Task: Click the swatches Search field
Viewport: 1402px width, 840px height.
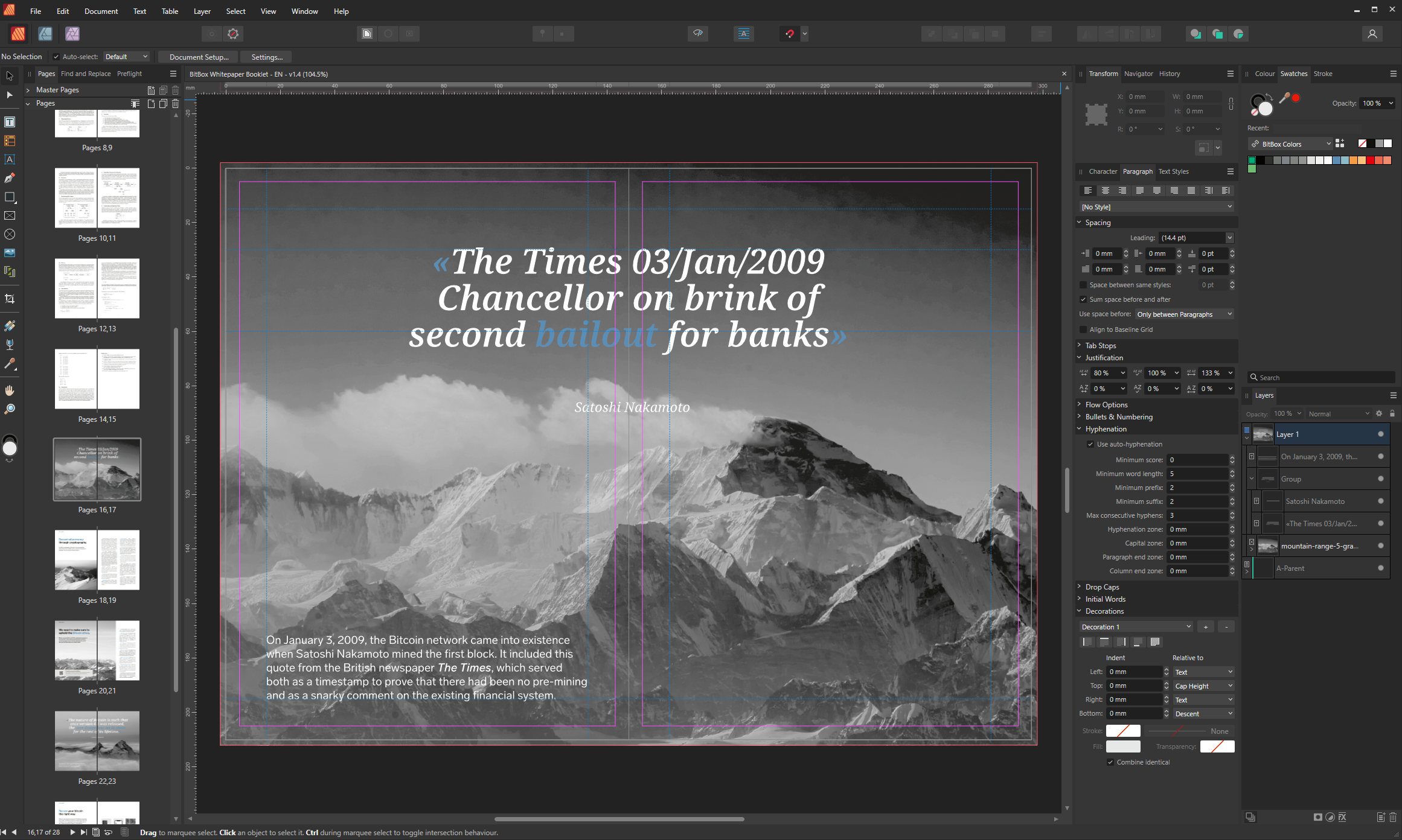Action: point(1321,377)
